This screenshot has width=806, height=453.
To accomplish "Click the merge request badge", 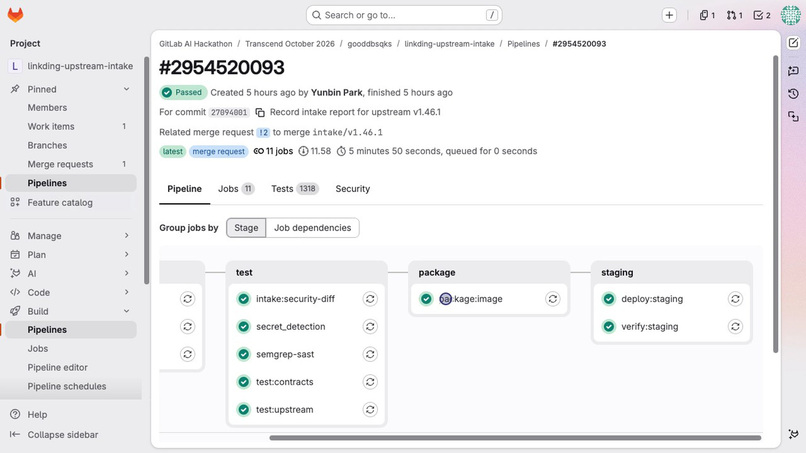I will pos(218,151).
